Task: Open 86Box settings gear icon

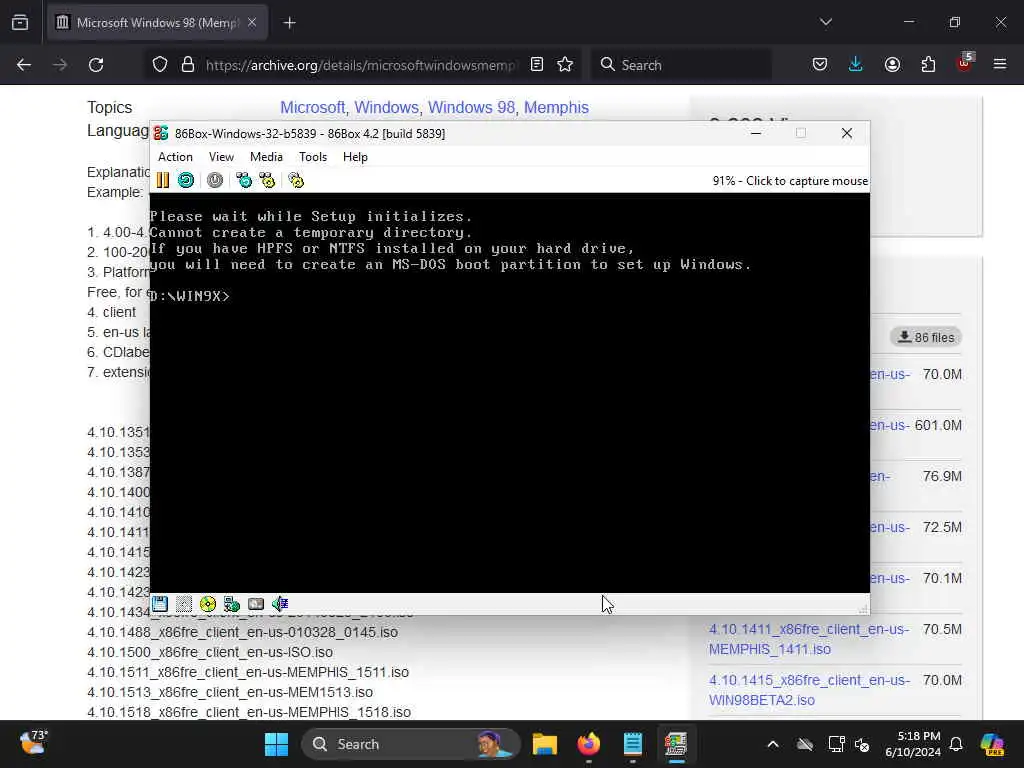Action: (296, 180)
